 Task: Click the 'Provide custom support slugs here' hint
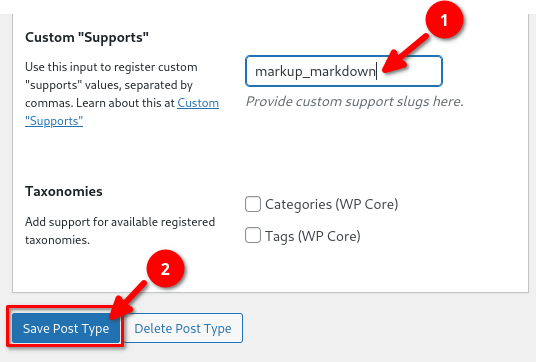354,102
